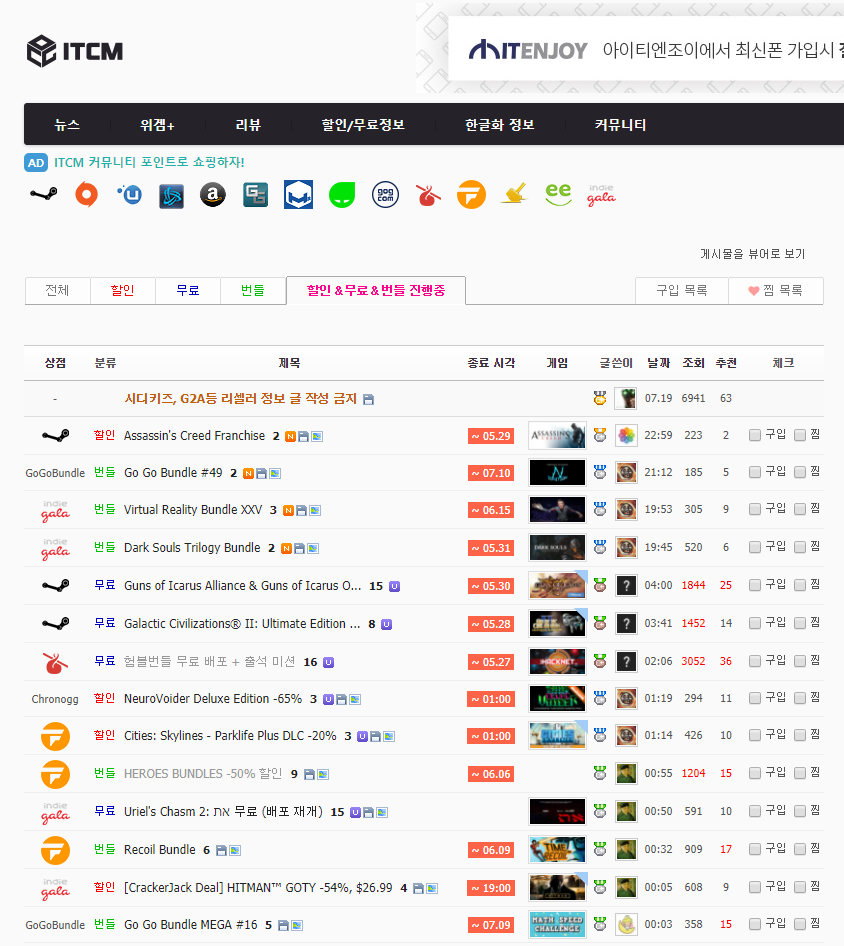Select the green 'ee' store icon
Viewport: 844px width, 946px height.
(x=558, y=194)
